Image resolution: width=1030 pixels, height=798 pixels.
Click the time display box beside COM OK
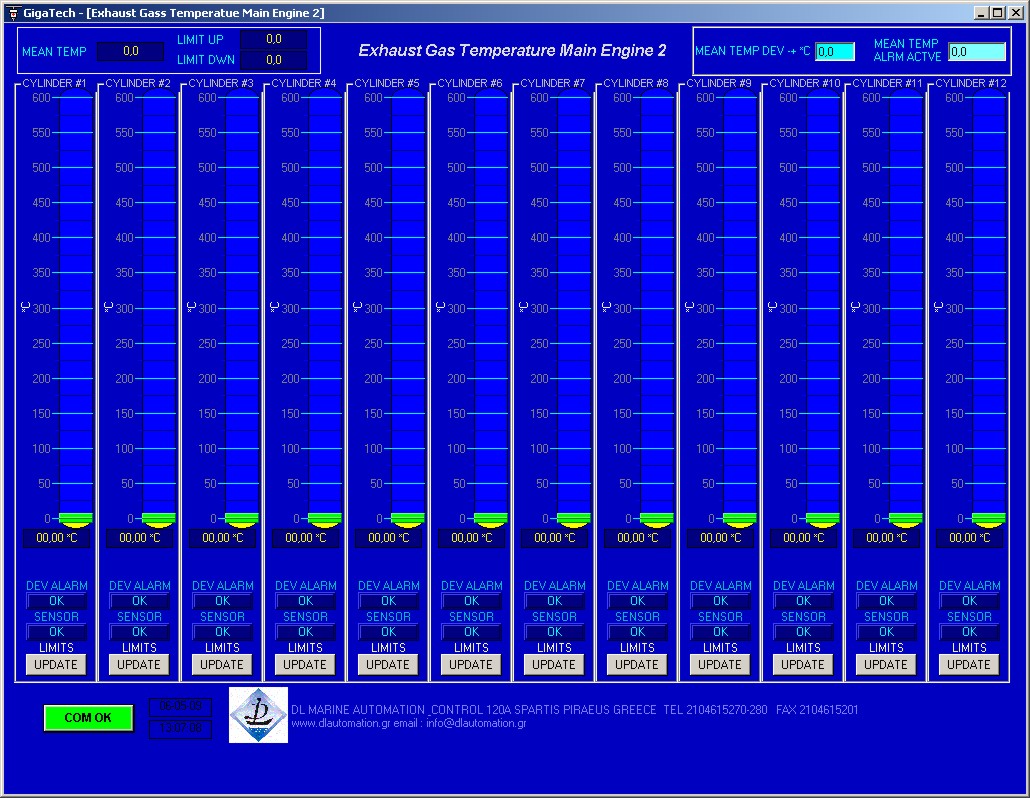[x=181, y=706]
